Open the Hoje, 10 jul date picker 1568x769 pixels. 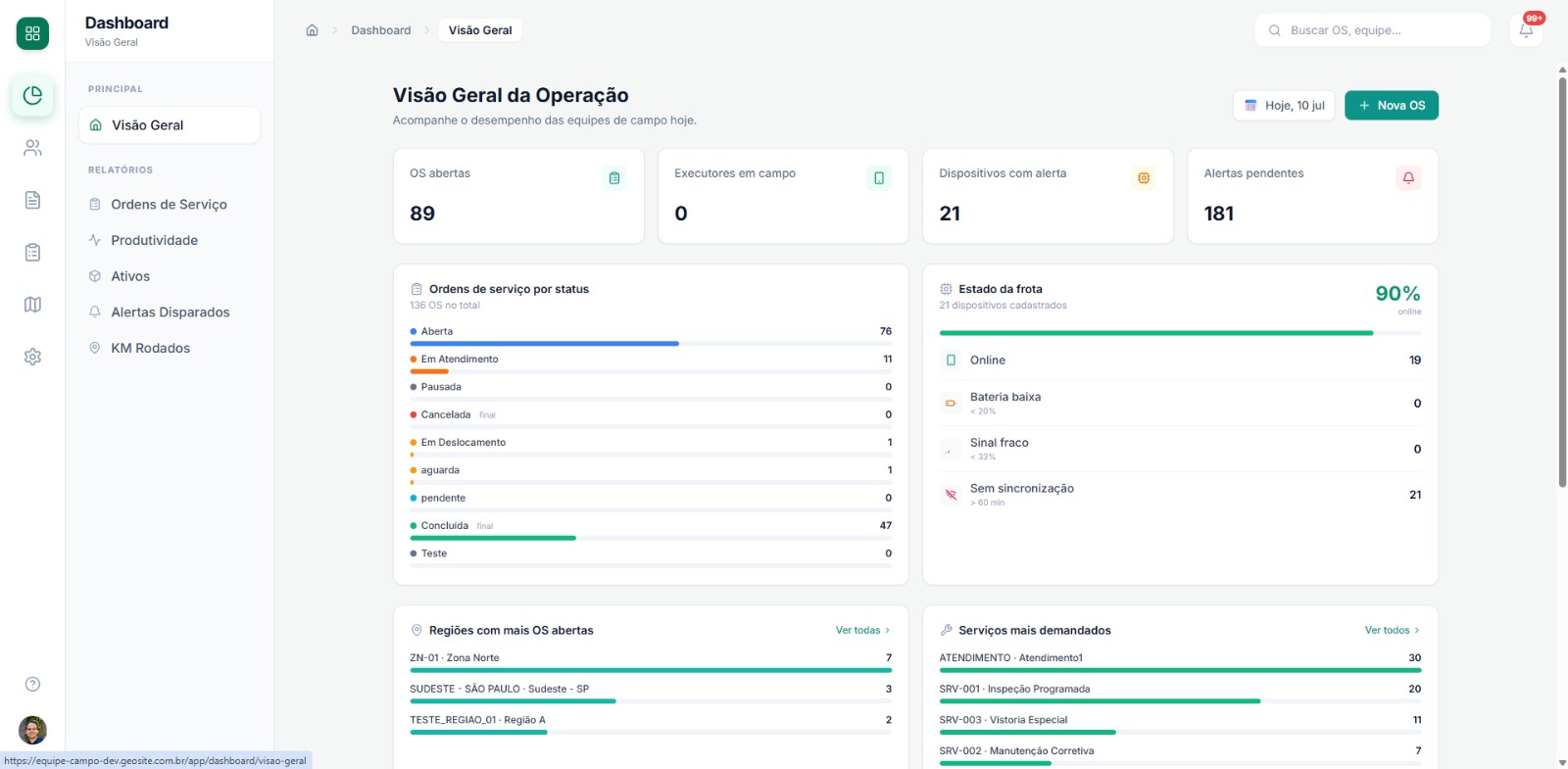(x=1284, y=106)
